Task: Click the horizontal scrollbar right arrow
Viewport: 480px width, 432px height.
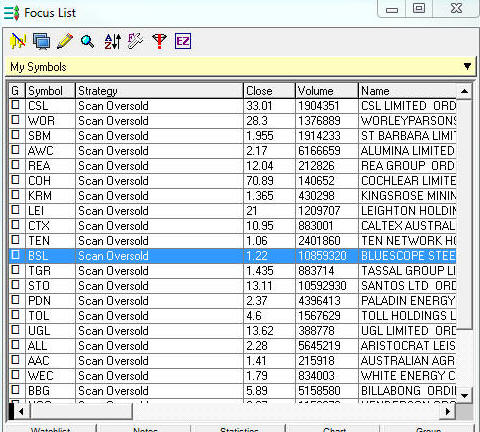Action: 448,411
